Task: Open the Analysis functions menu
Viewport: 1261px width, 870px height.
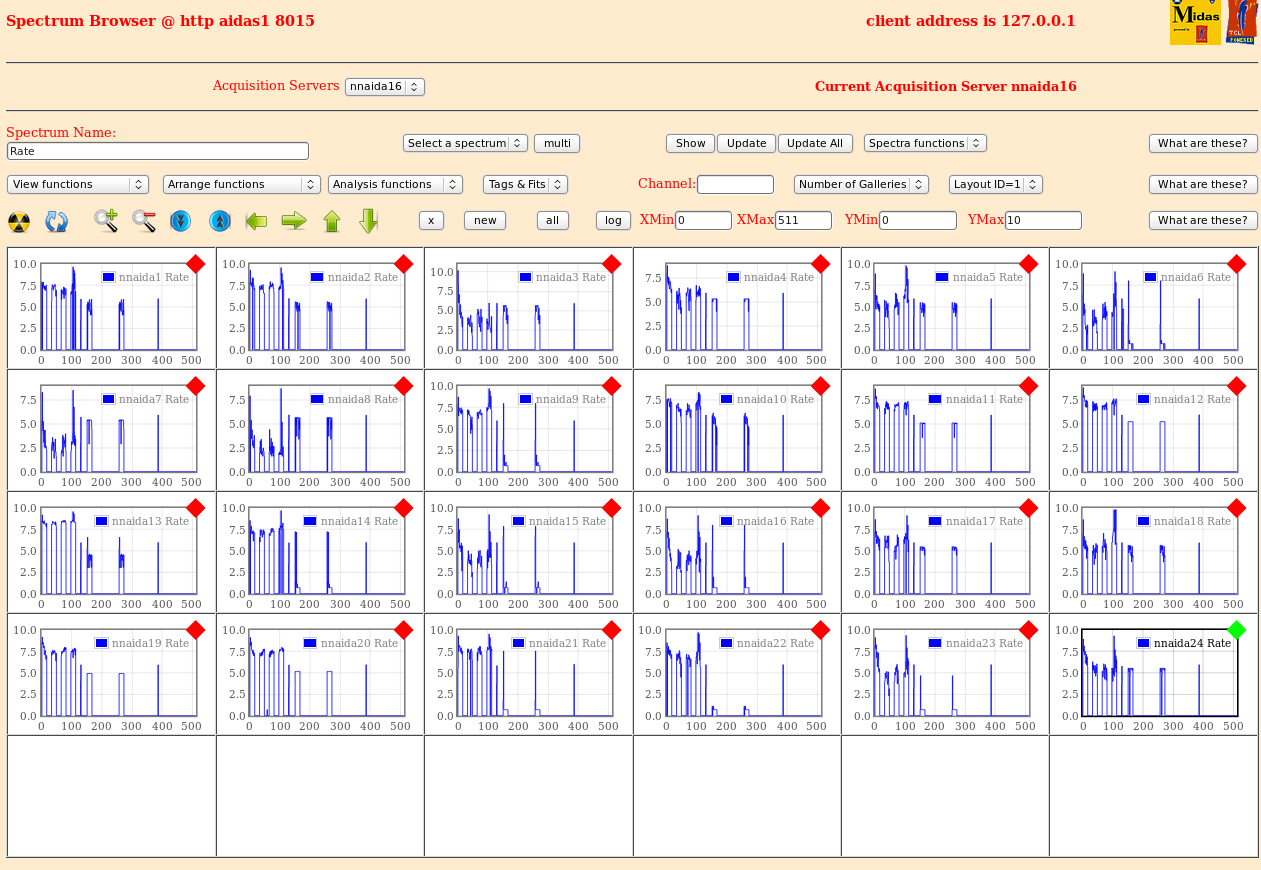Action: (x=395, y=184)
